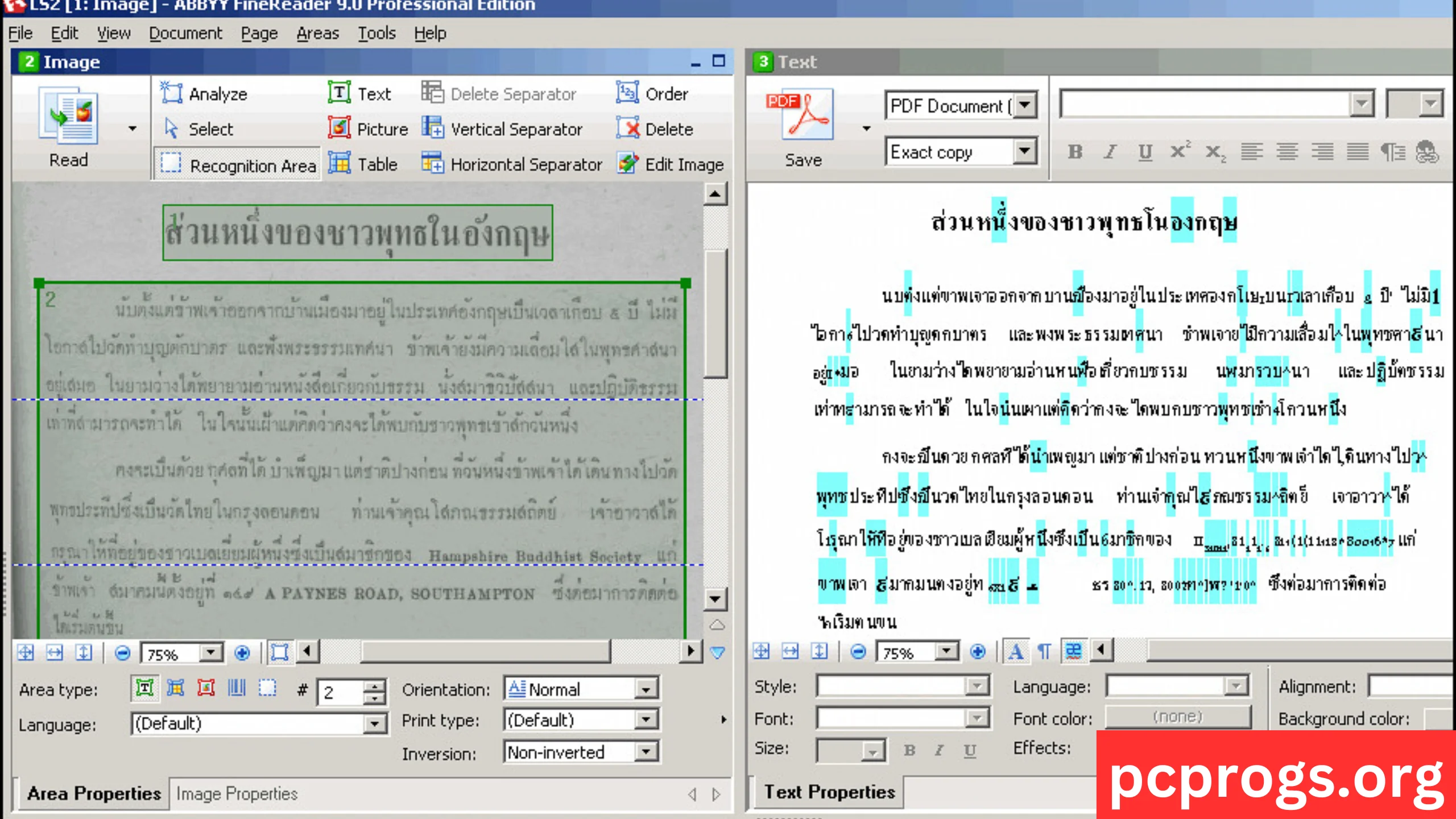1456x819 pixels.
Task: Toggle Subscript formatting
Action: point(1215,152)
